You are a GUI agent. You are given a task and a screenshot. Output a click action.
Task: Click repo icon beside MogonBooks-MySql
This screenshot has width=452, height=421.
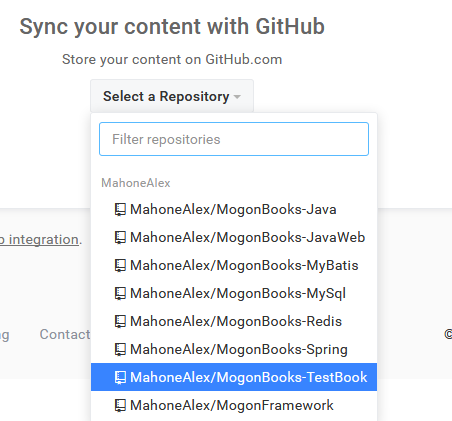click(120, 294)
